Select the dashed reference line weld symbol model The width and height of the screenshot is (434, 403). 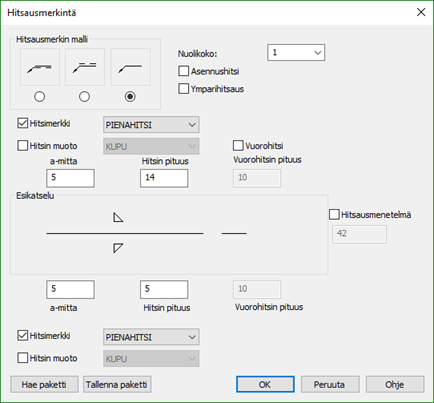[x=85, y=67]
